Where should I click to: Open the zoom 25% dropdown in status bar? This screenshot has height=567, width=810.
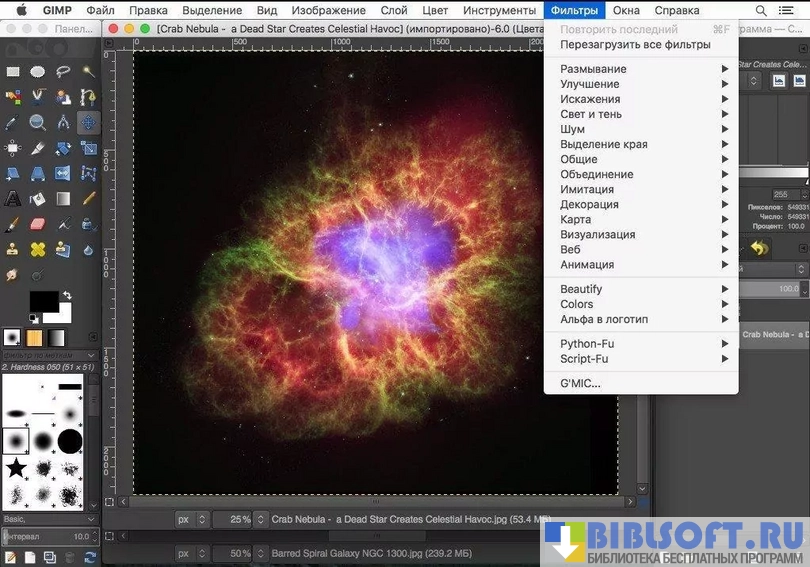[260, 519]
